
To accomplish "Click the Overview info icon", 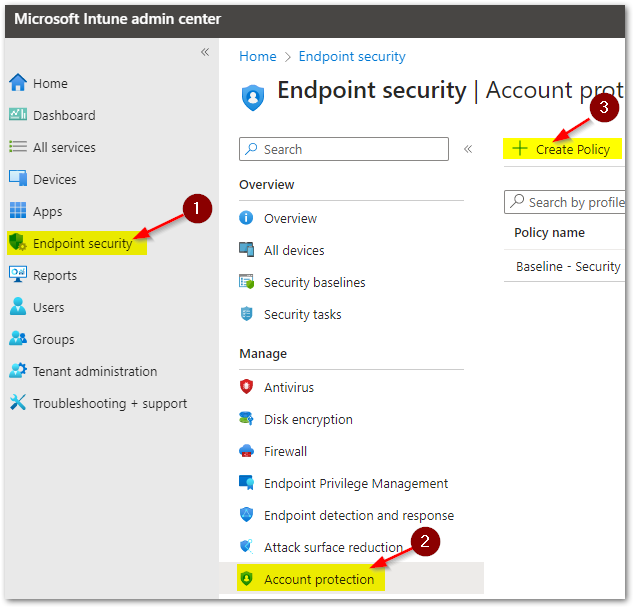I will [246, 218].
